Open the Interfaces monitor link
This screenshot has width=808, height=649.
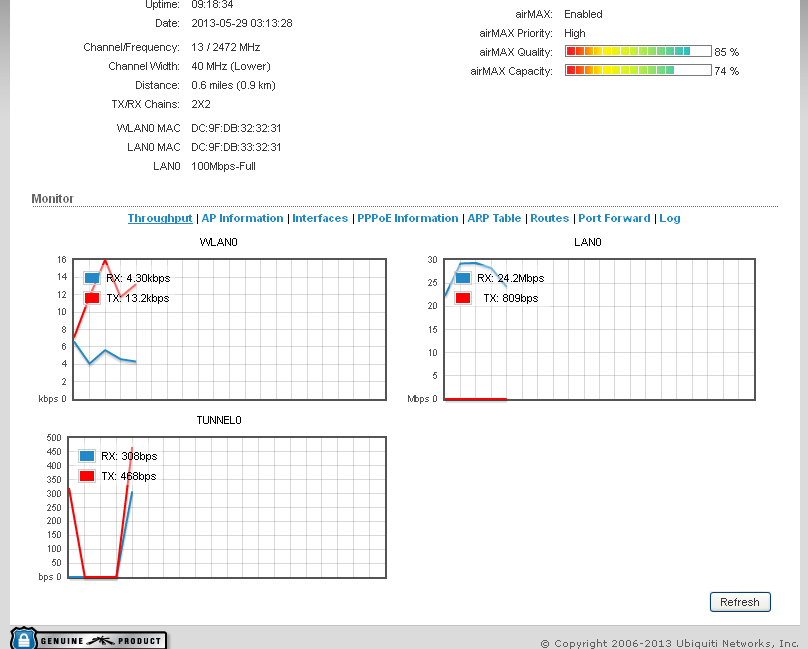pos(320,219)
